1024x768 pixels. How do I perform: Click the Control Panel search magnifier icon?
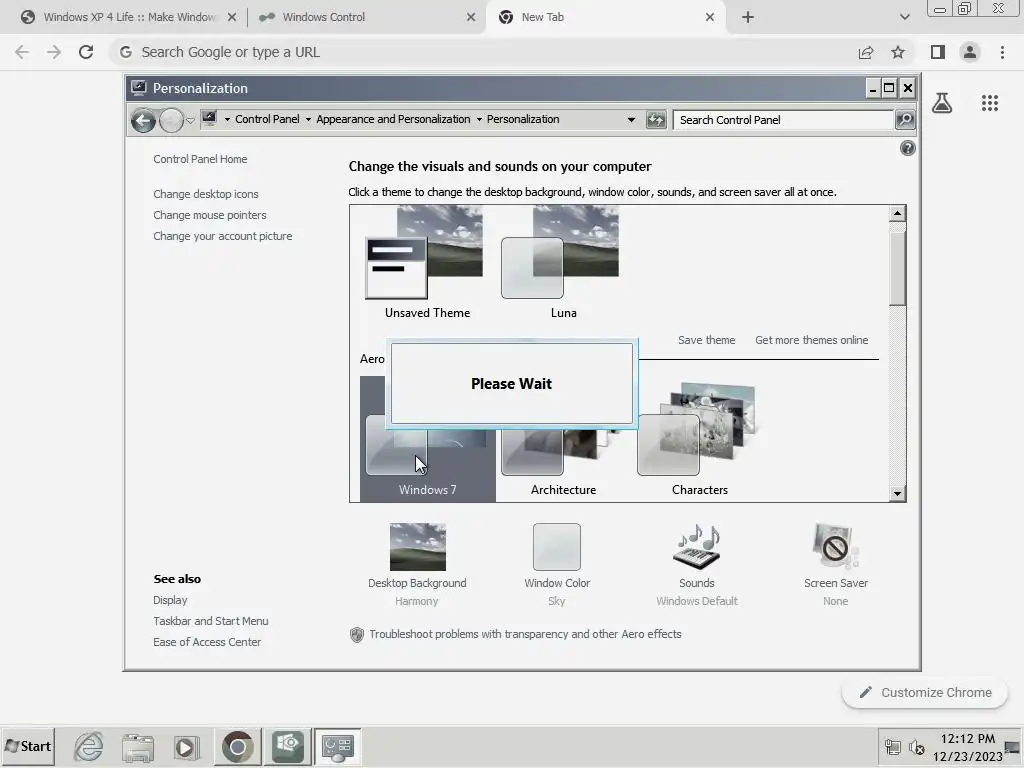point(904,120)
